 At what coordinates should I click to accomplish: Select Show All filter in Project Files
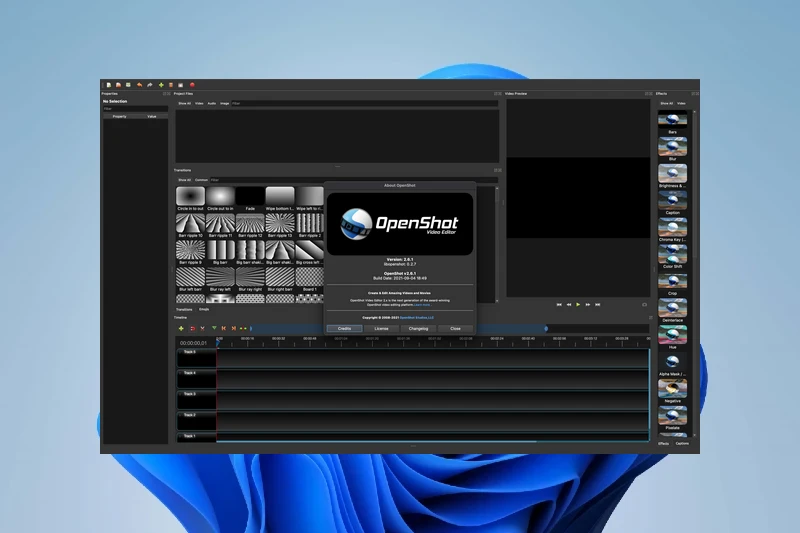pos(185,104)
